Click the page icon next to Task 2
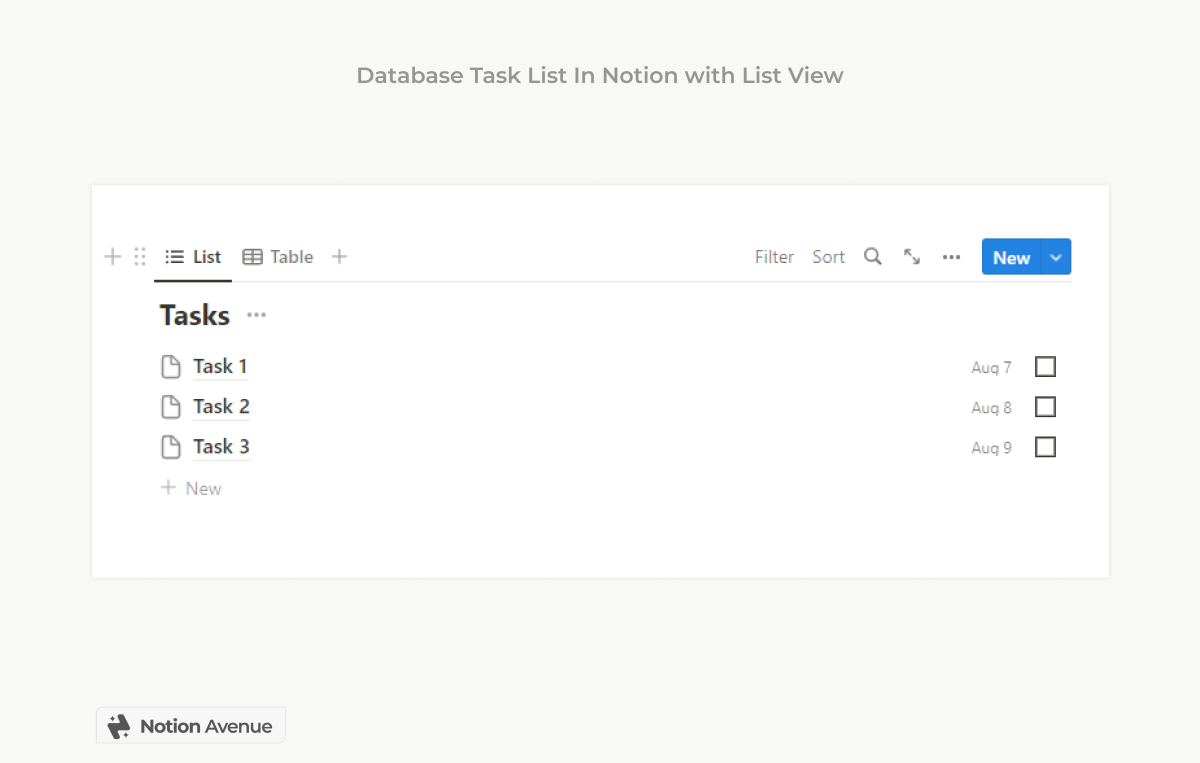Screen dimensions: 1200x763 pos(170,406)
